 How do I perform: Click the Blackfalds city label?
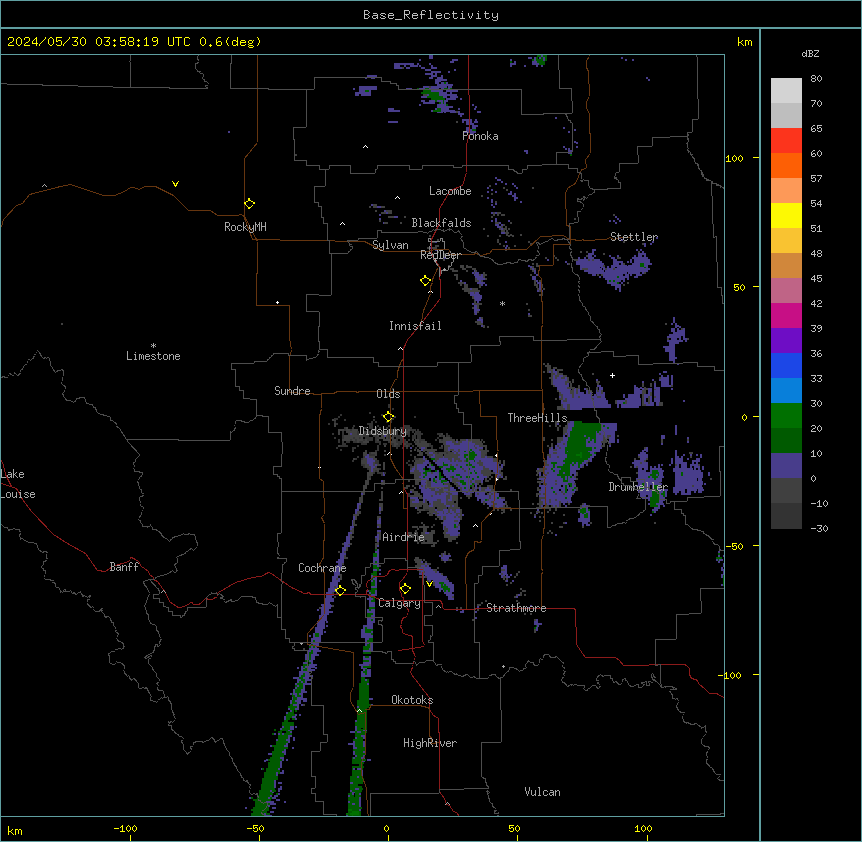[x=441, y=223]
